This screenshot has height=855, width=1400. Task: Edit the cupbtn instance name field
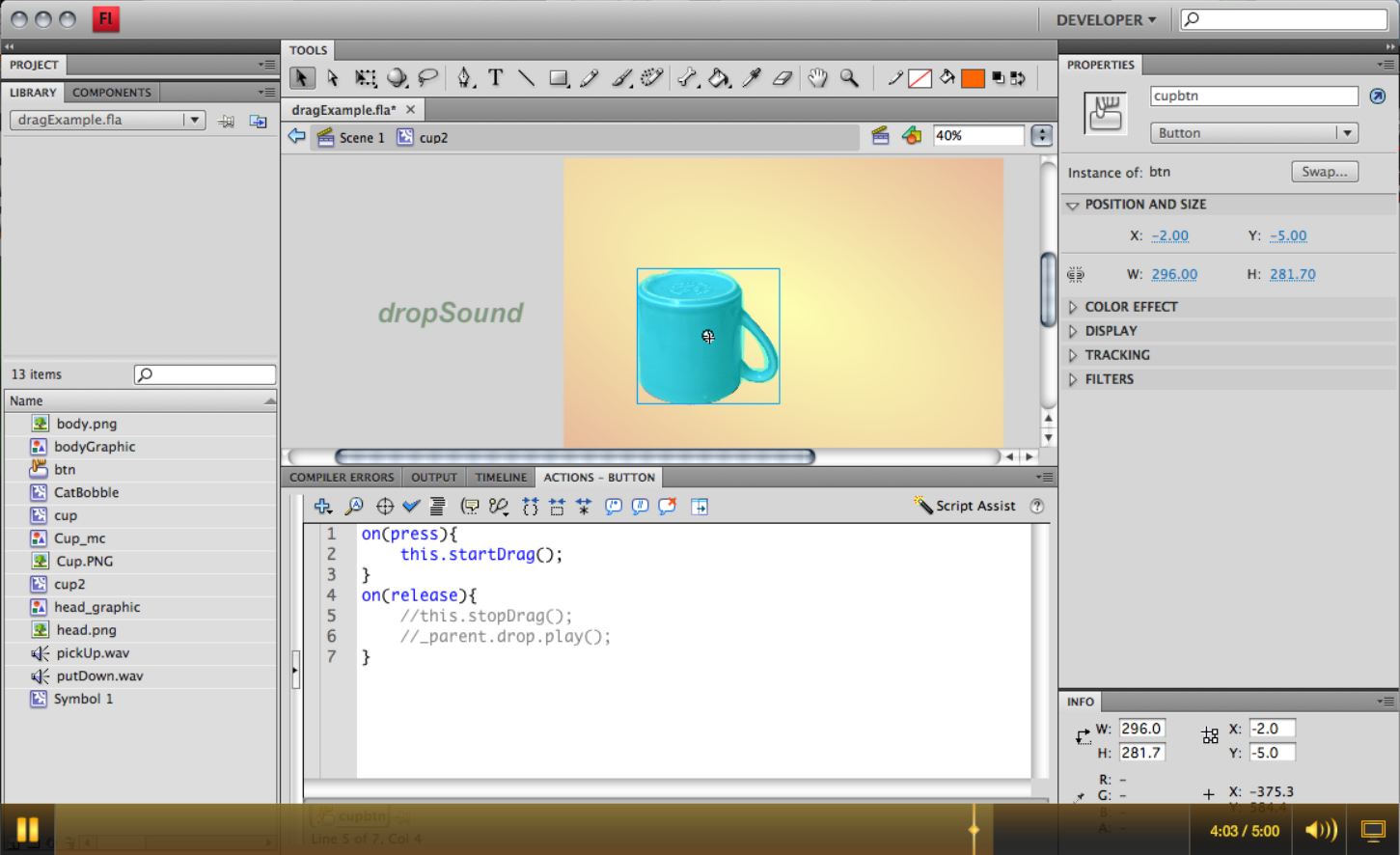coord(1254,96)
